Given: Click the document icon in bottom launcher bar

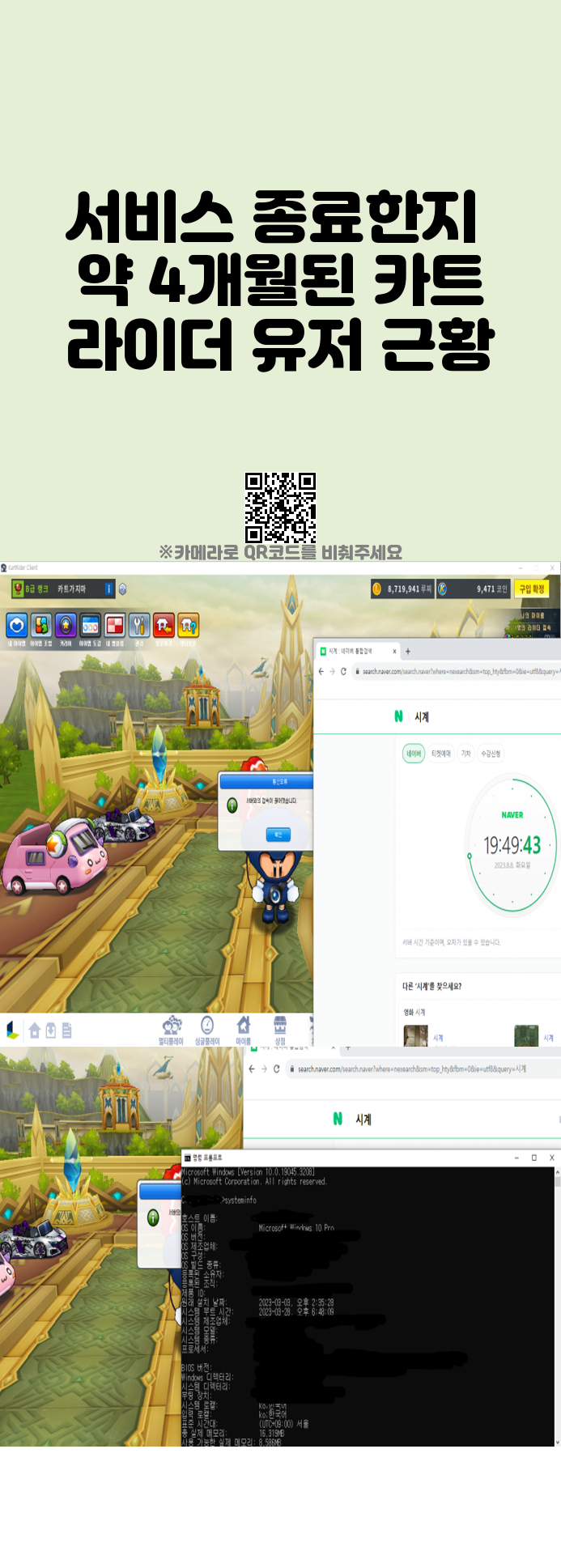Looking at the screenshot, I should 67,1030.
